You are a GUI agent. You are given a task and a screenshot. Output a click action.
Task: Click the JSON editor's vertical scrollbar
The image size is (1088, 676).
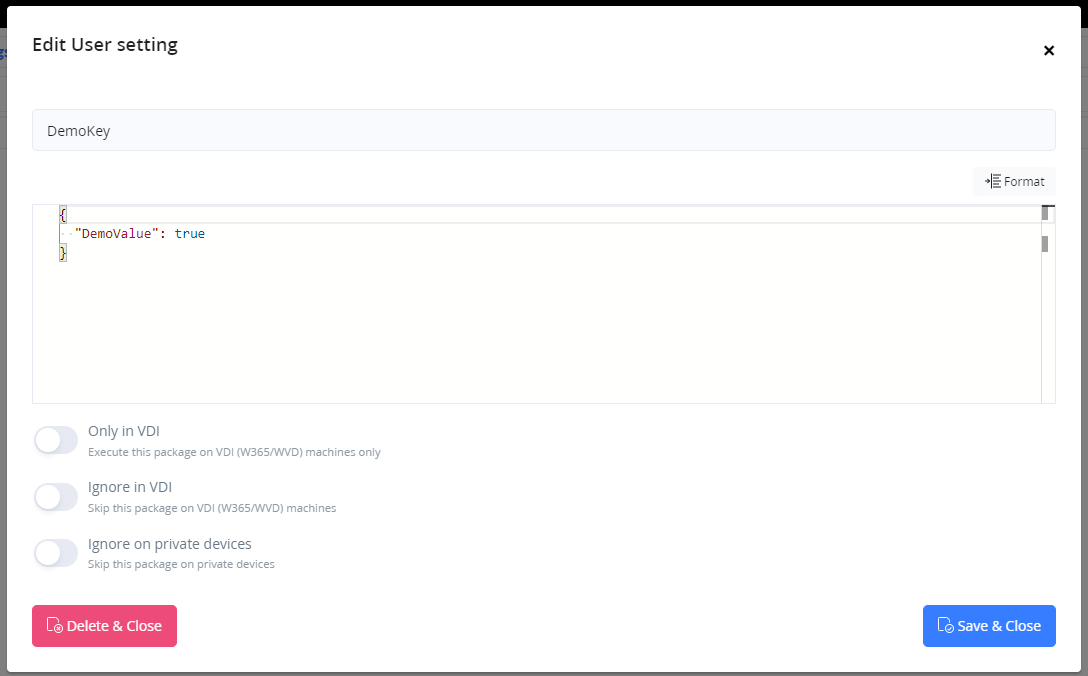1045,300
